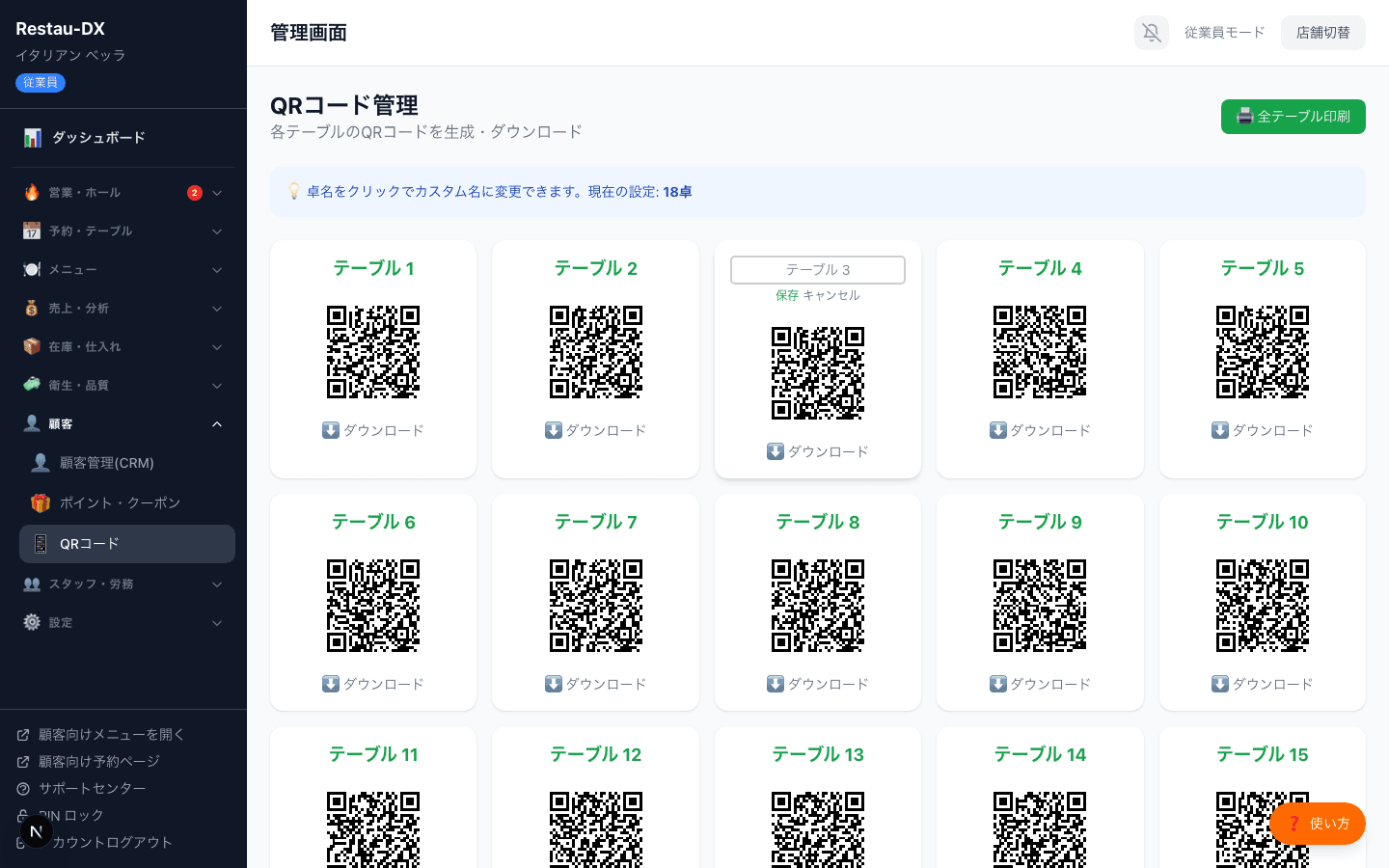Image resolution: width=1389 pixels, height=868 pixels.
Task: Click the download arrow icon for テーブル 4
Action: pos(998,430)
